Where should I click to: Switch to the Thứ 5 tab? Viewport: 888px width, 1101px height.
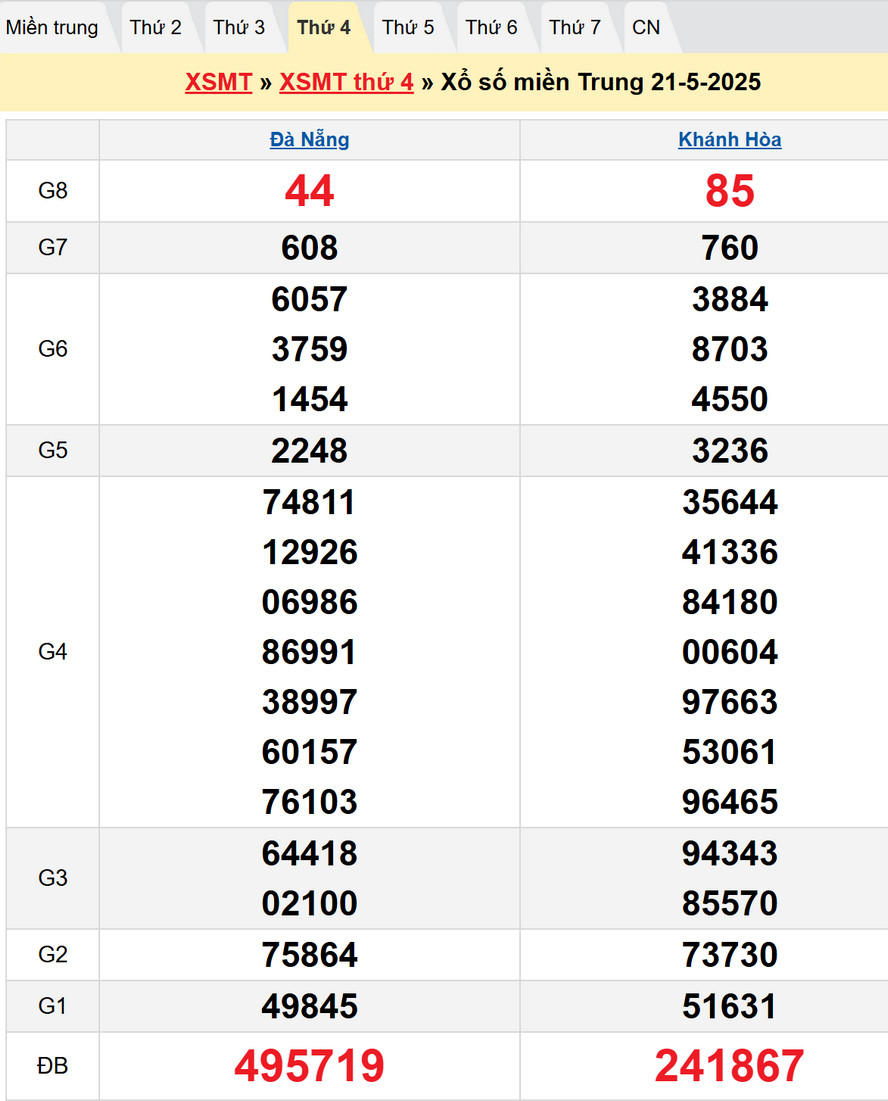pos(408,27)
